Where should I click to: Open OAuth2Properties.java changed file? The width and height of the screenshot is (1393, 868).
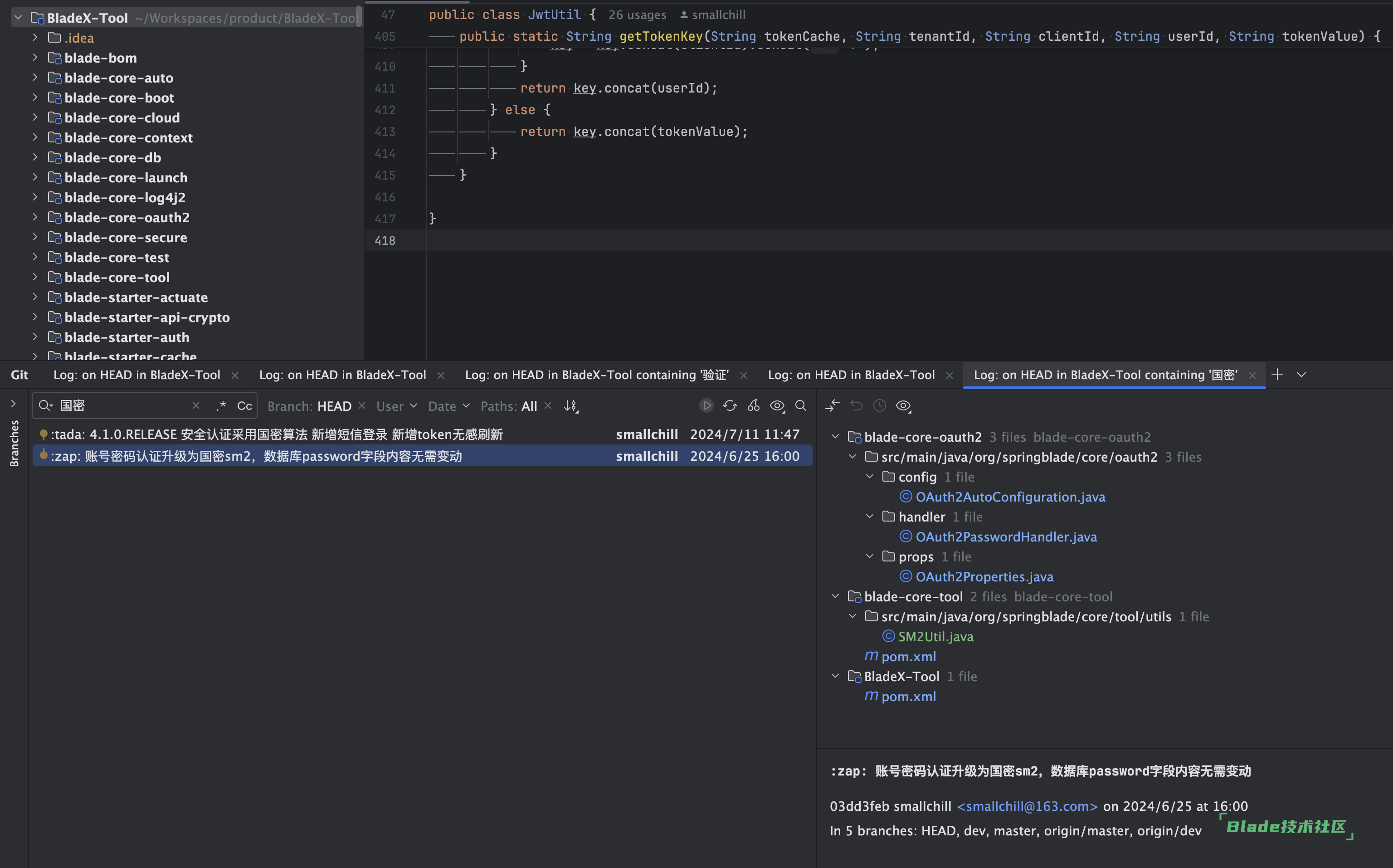[984, 576]
